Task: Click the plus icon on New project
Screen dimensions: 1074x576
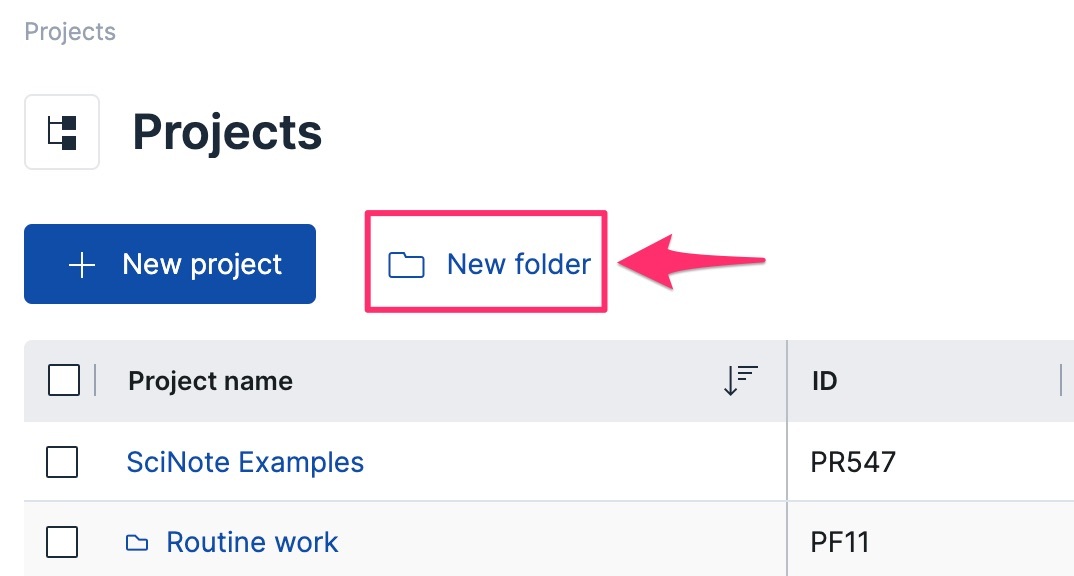Action: coord(82,265)
